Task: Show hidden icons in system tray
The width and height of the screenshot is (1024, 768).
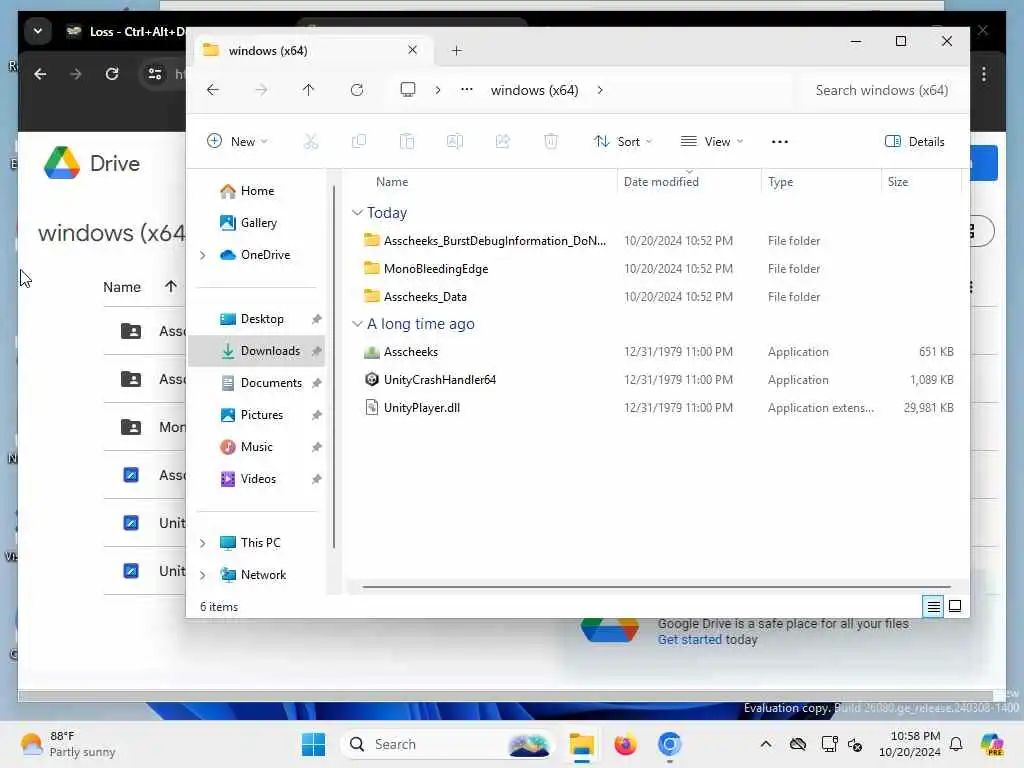Action: 766,744
